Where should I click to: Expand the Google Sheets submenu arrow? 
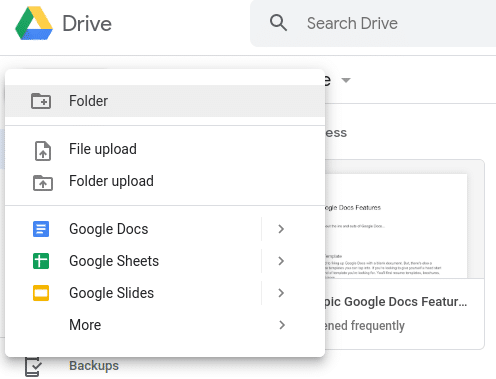[x=281, y=261]
